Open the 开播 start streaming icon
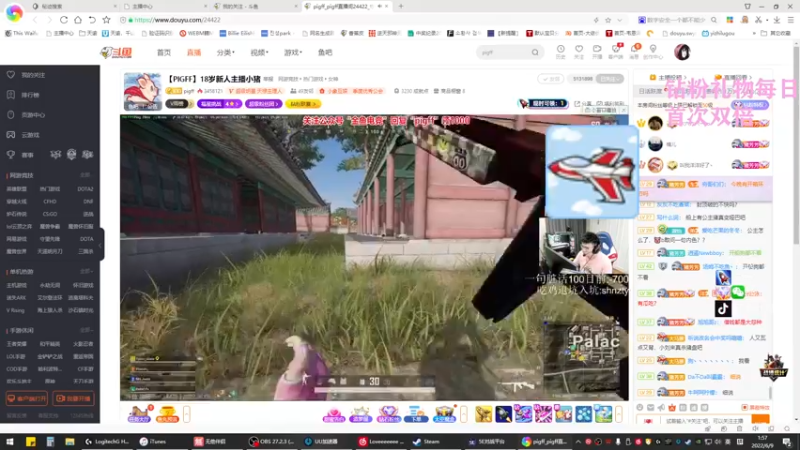 click(x=597, y=51)
